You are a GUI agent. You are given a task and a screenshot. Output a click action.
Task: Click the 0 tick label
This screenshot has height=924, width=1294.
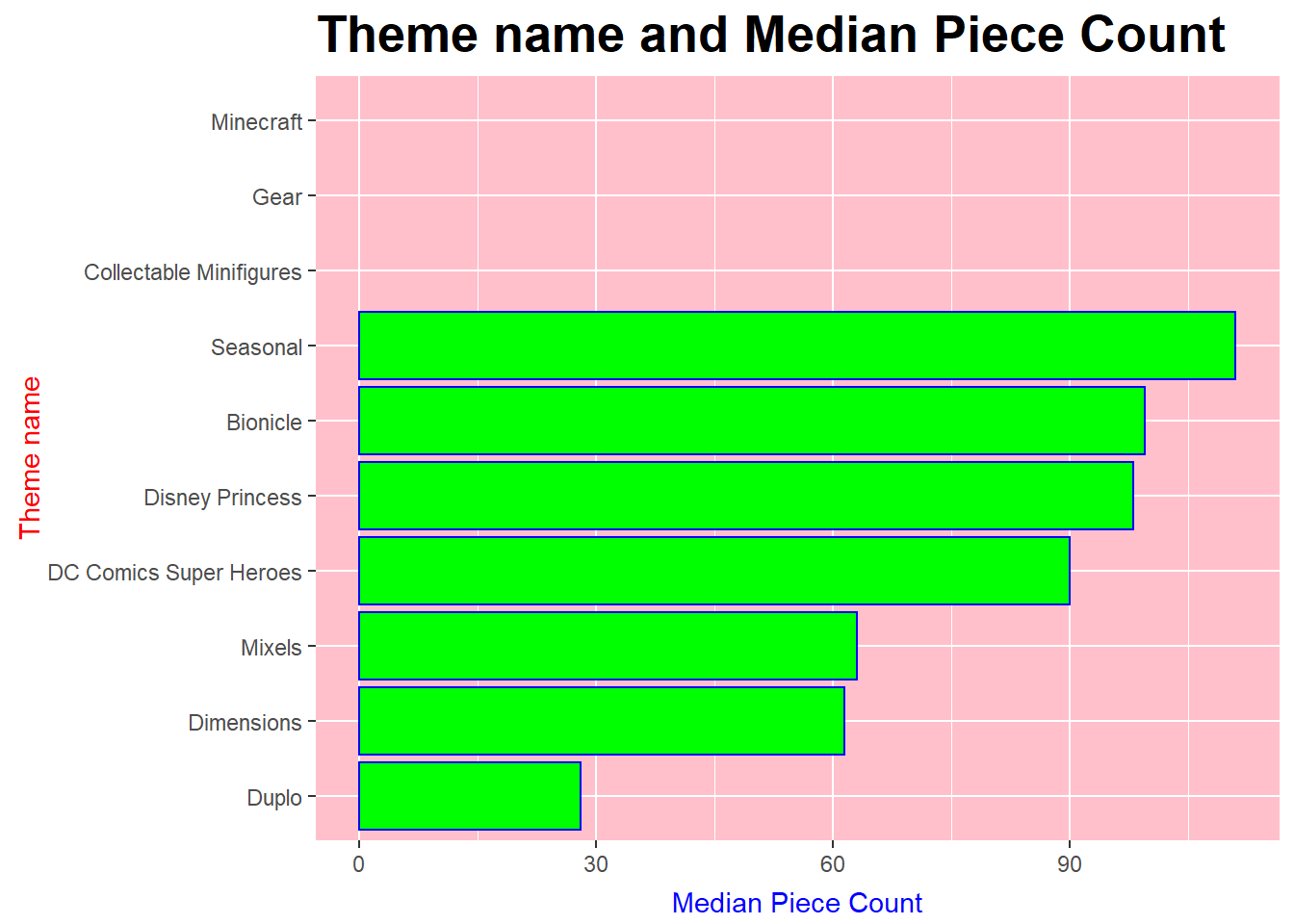click(359, 863)
